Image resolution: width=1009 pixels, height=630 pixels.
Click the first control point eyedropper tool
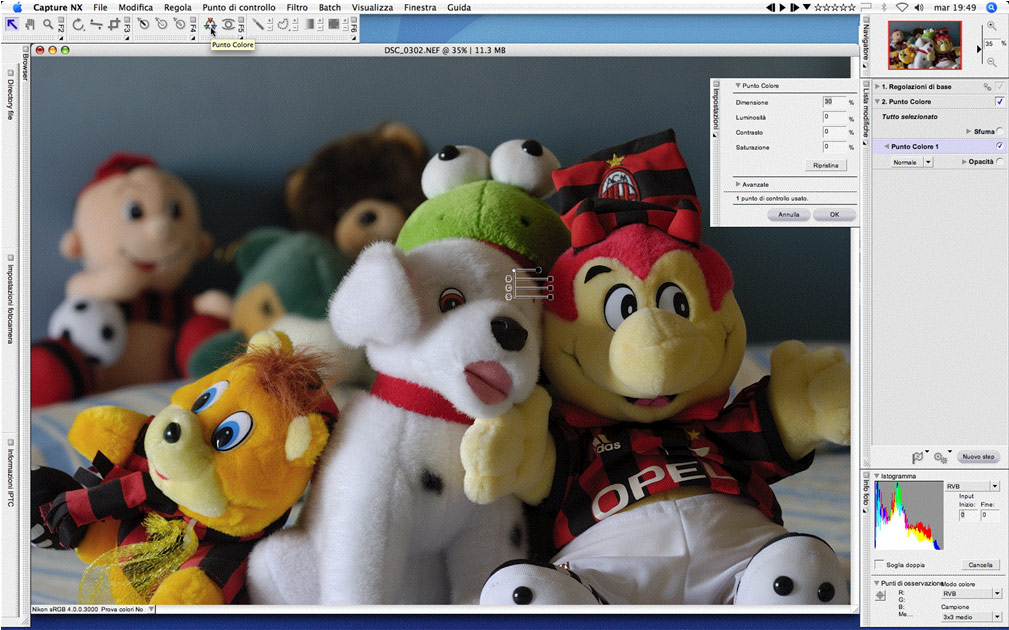(x=144, y=25)
